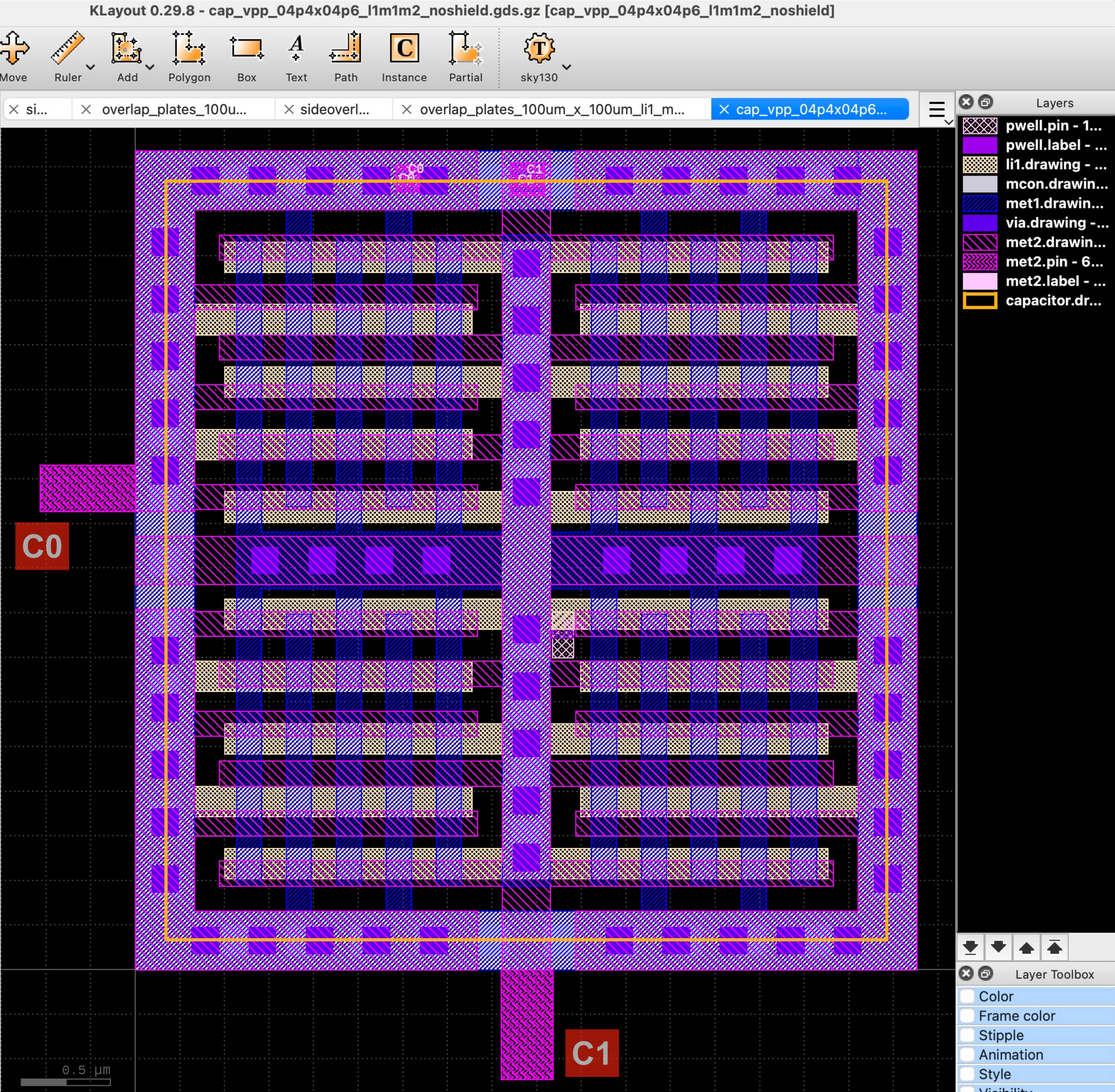Select the pwell.label layer

1036,145
